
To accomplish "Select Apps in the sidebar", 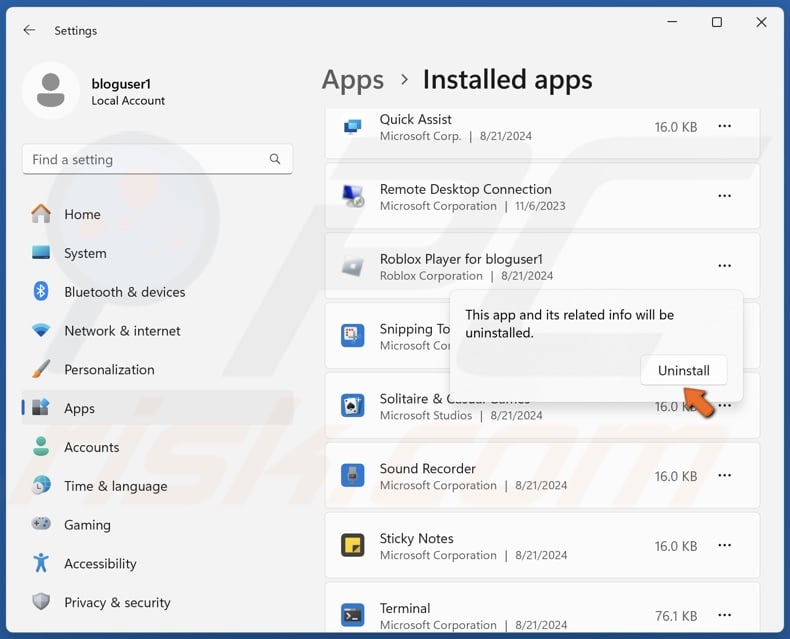I will point(157,408).
